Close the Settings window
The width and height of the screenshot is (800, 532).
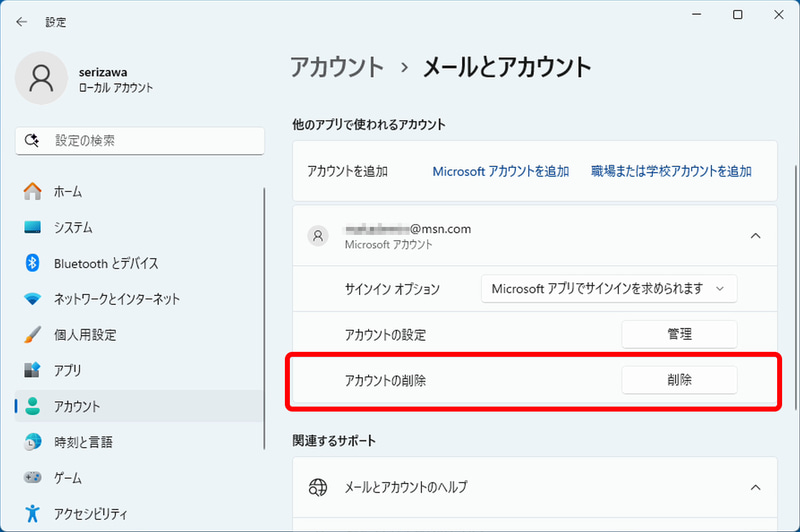[779, 14]
